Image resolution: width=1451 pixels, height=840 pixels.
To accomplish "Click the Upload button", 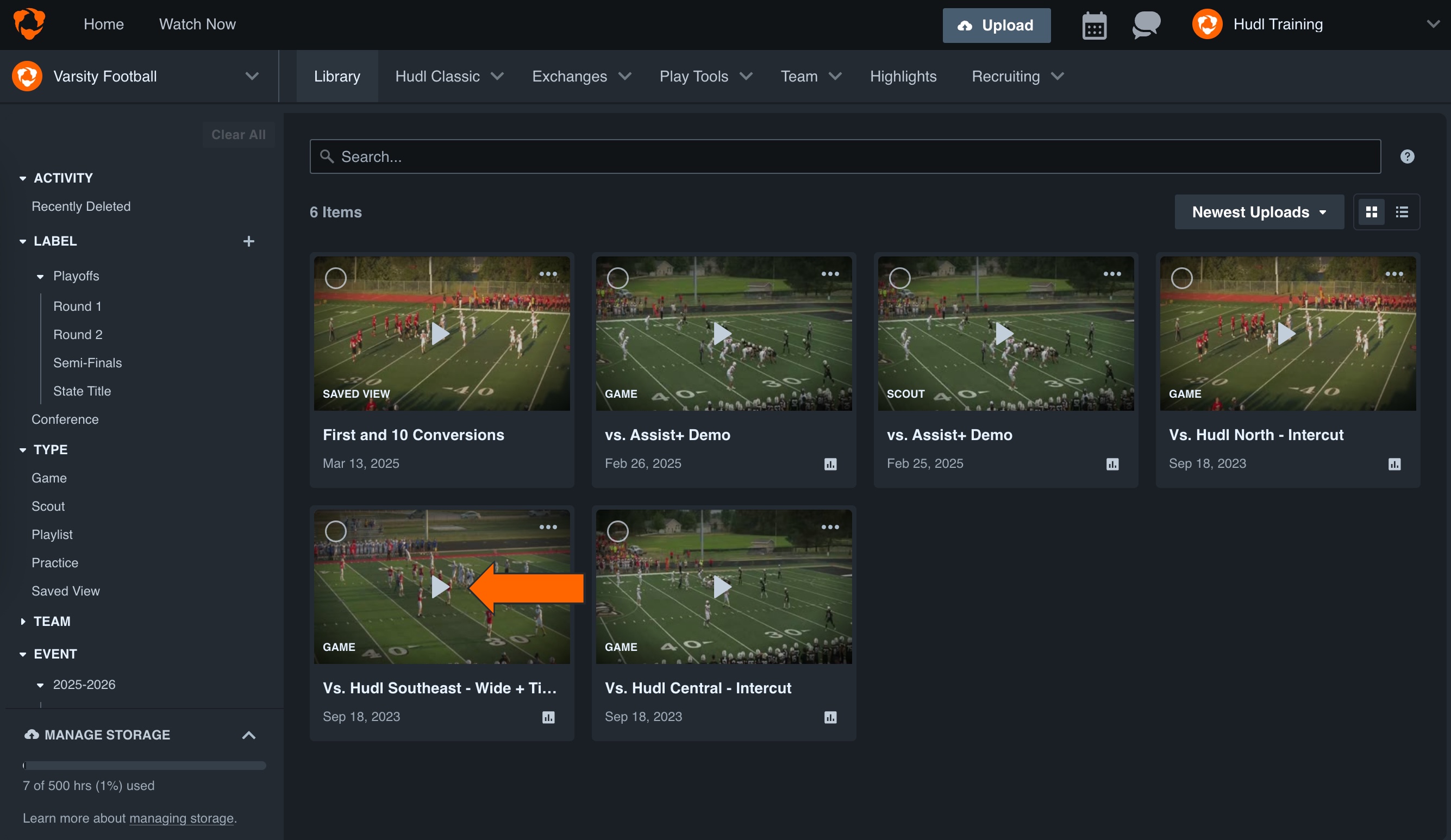I will coord(996,26).
